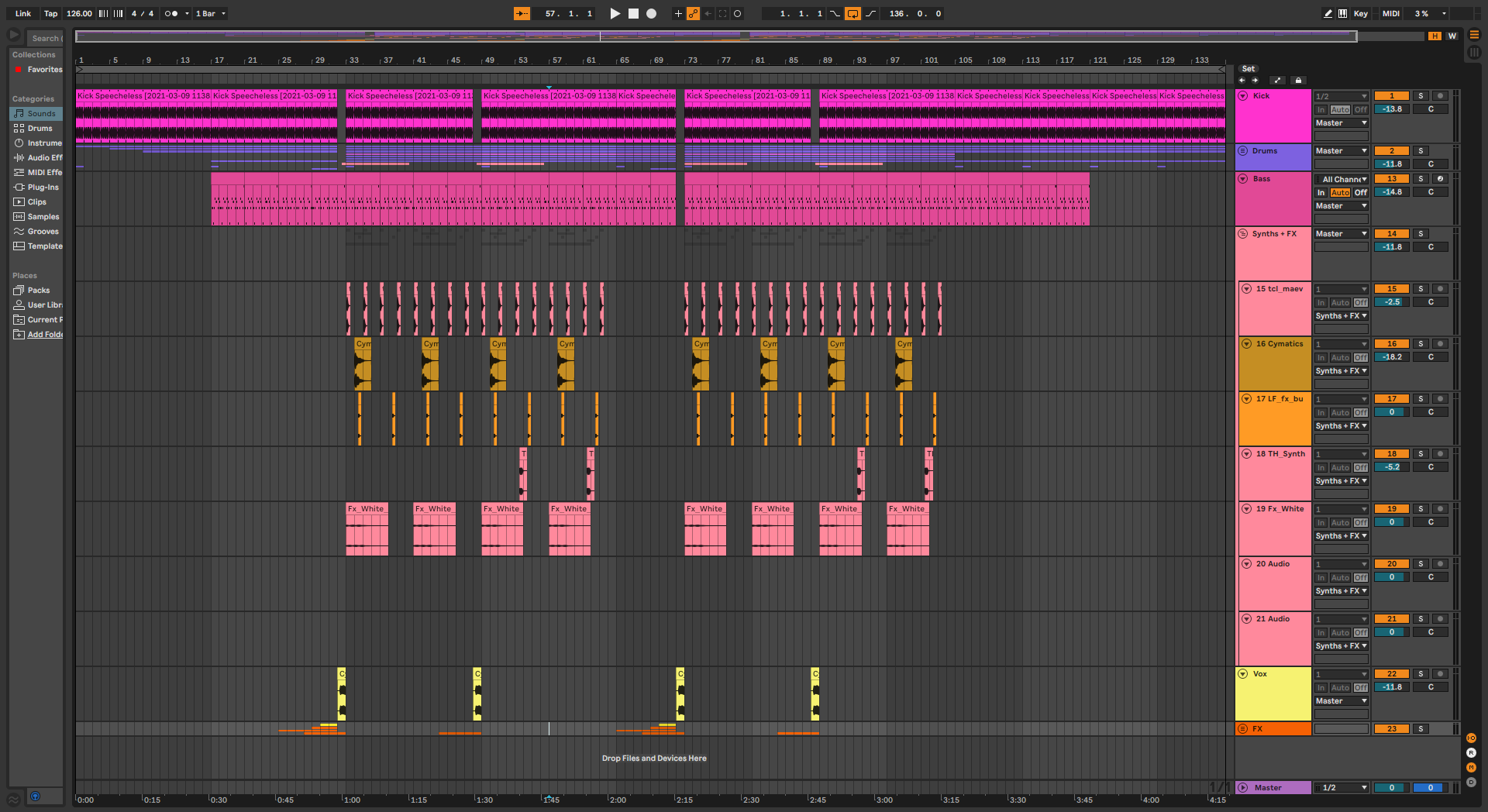Arm the Kick track for recording
The width and height of the screenshot is (1488, 812).
coord(1440,95)
